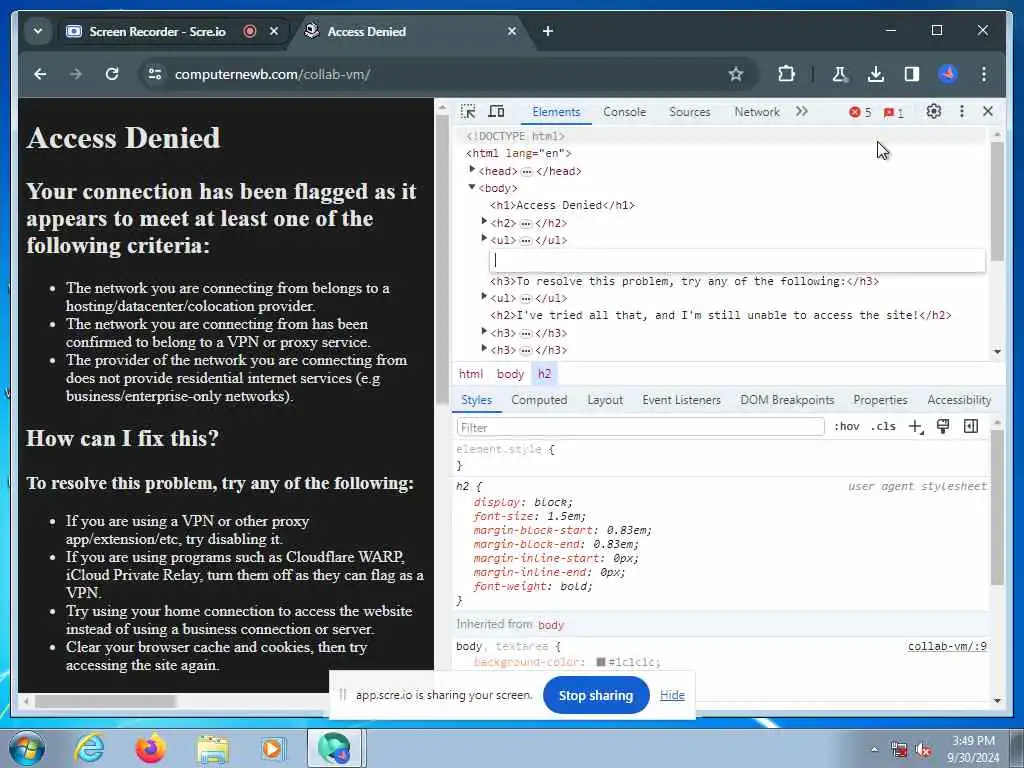Go back to the previous page

coord(40,74)
